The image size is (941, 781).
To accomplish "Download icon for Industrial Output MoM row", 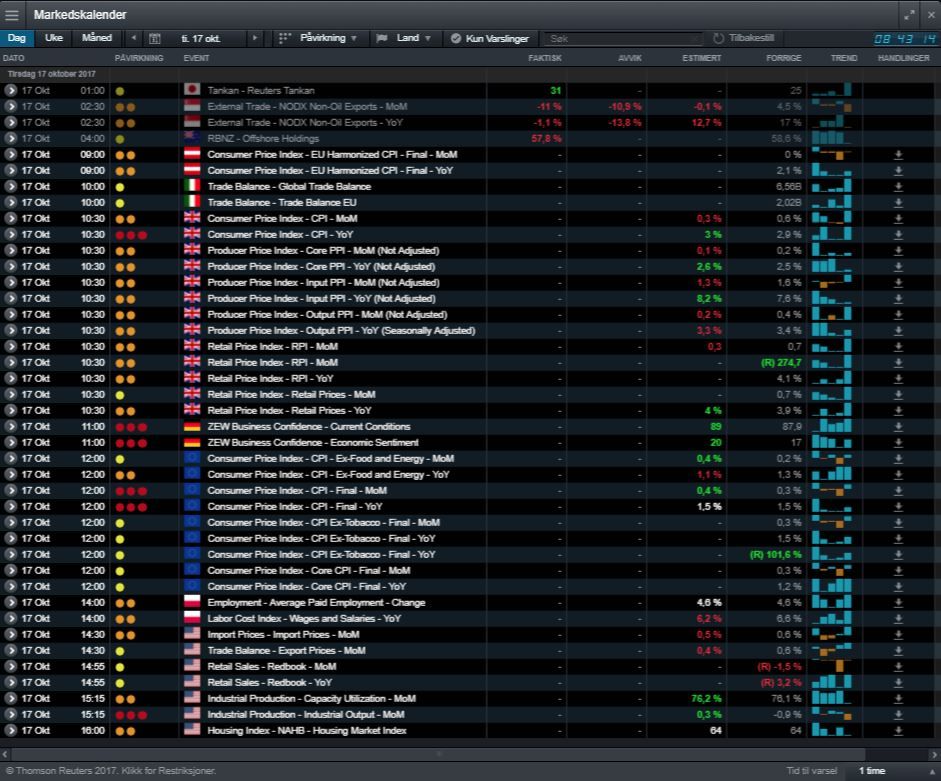I will tap(898, 715).
